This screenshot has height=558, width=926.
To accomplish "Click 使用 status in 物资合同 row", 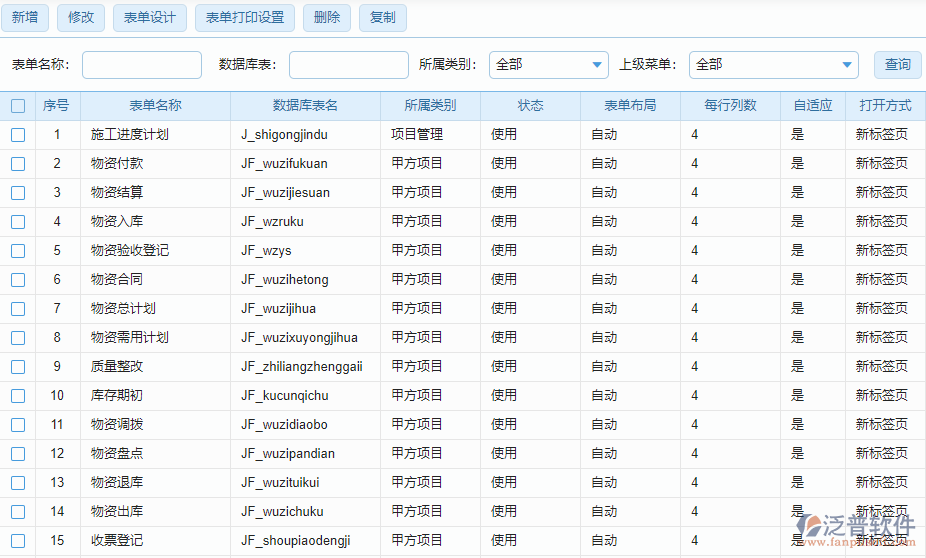I will point(504,279).
